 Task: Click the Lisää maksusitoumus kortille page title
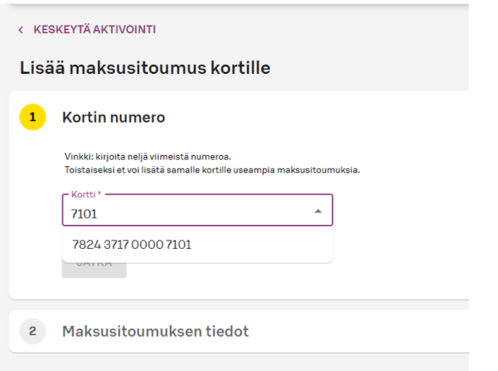tap(145, 68)
